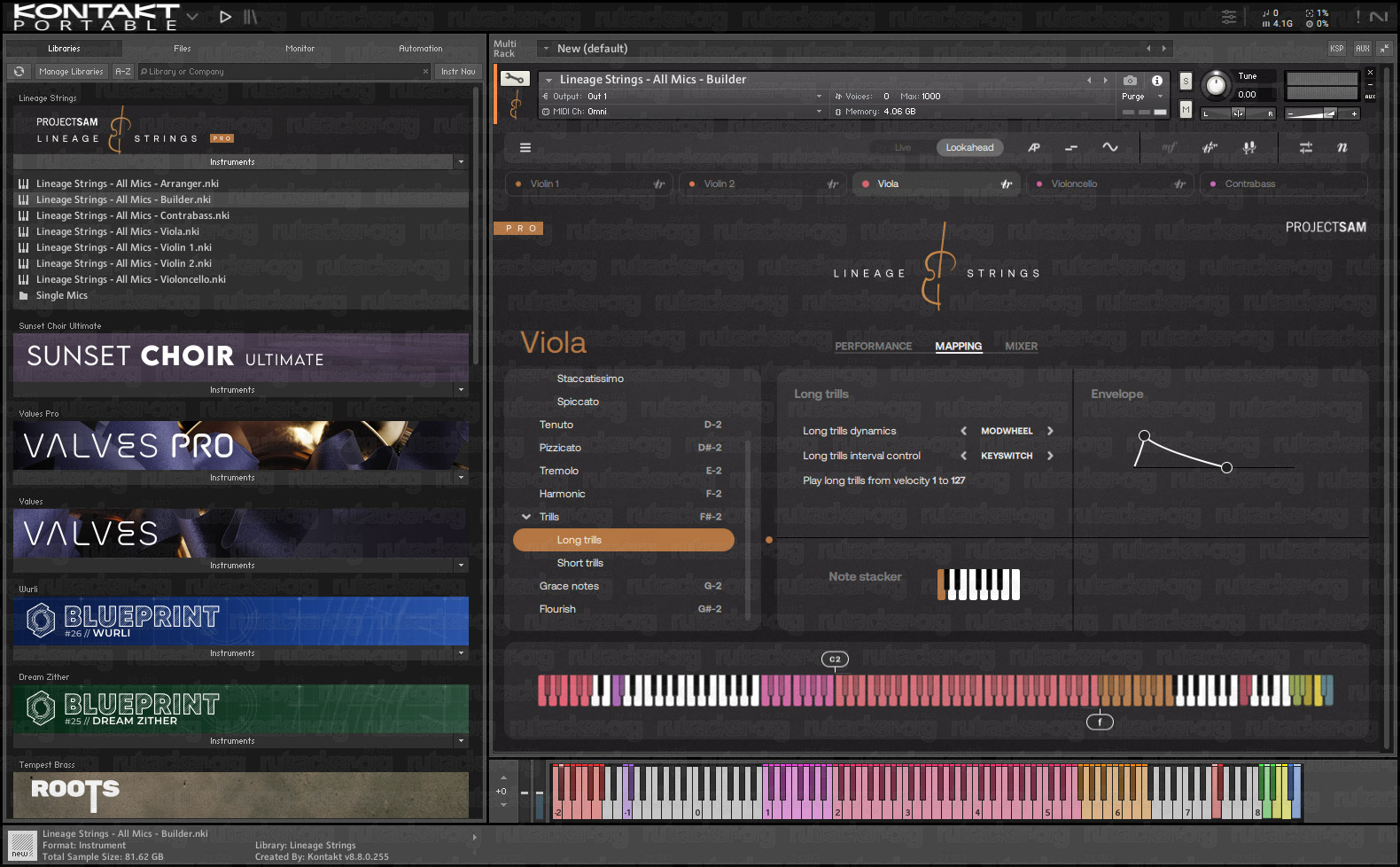Screen dimensions: 1400x867
Task: Toggle Instr Nav panel
Action: [458, 72]
